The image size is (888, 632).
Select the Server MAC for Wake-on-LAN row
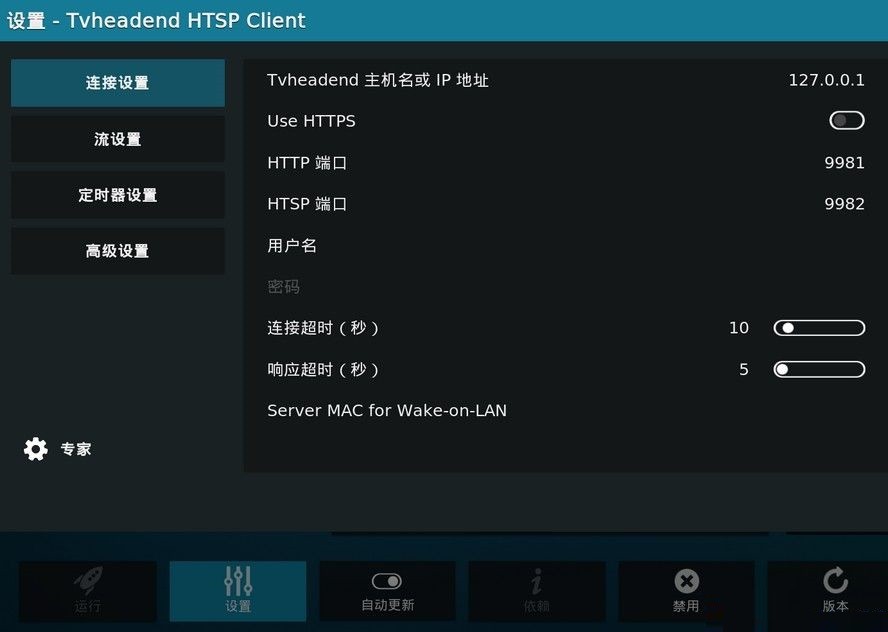tap(566, 411)
